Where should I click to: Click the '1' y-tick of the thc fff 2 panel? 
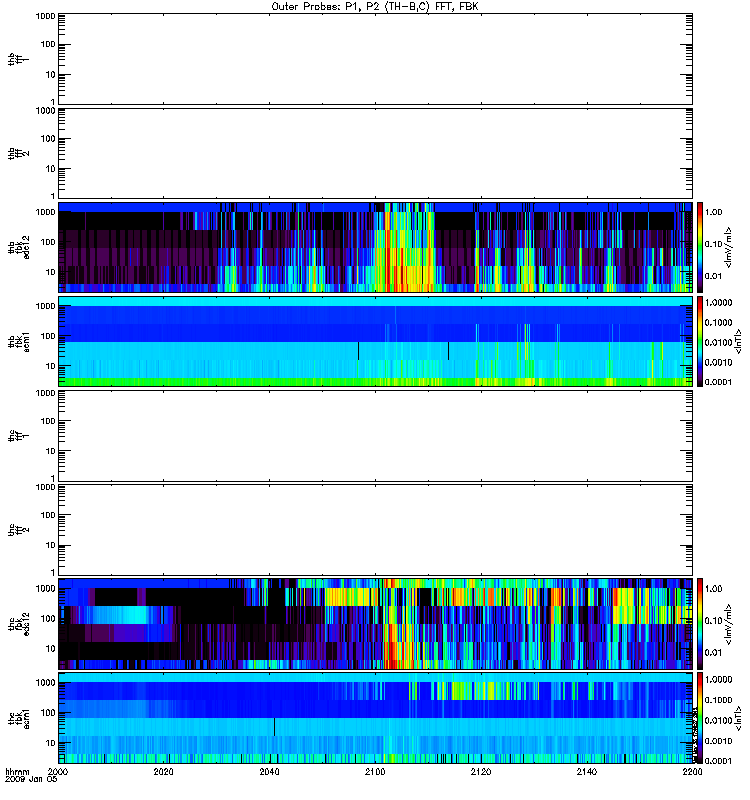53,572
